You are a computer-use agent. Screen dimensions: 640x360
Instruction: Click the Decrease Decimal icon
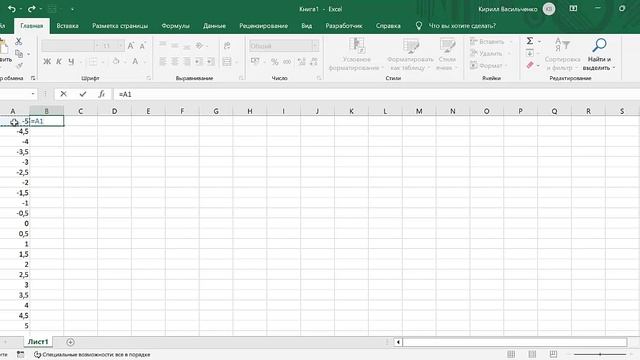point(314,62)
